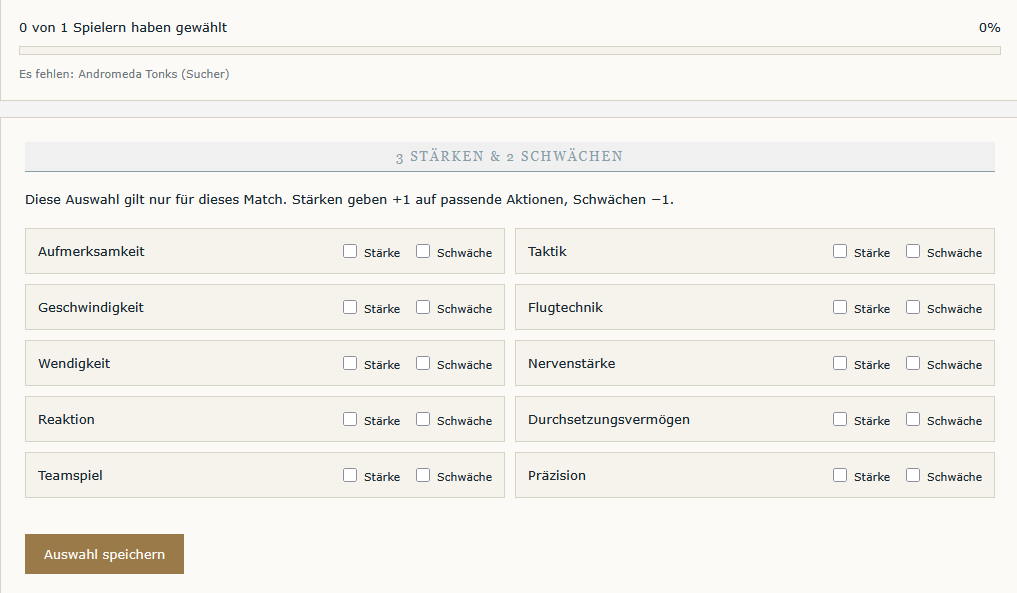
Task: Tick Stärke for Teamspiel
Action: click(x=350, y=475)
